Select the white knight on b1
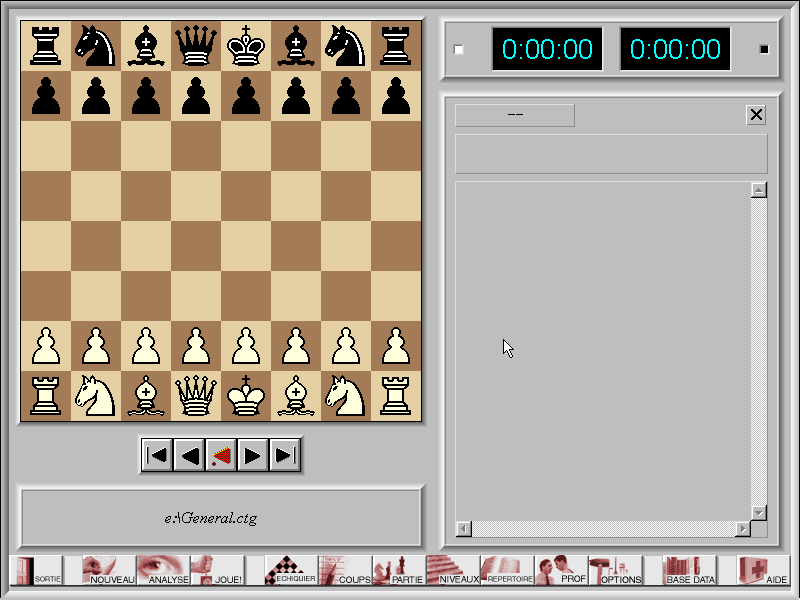 coord(96,396)
